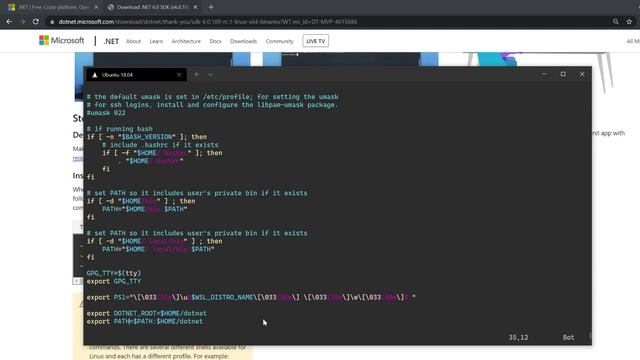Close the Ubuntu 18.04 terminal tab
The height and width of the screenshot is (360, 640).
pyautogui.click(x=179, y=75)
